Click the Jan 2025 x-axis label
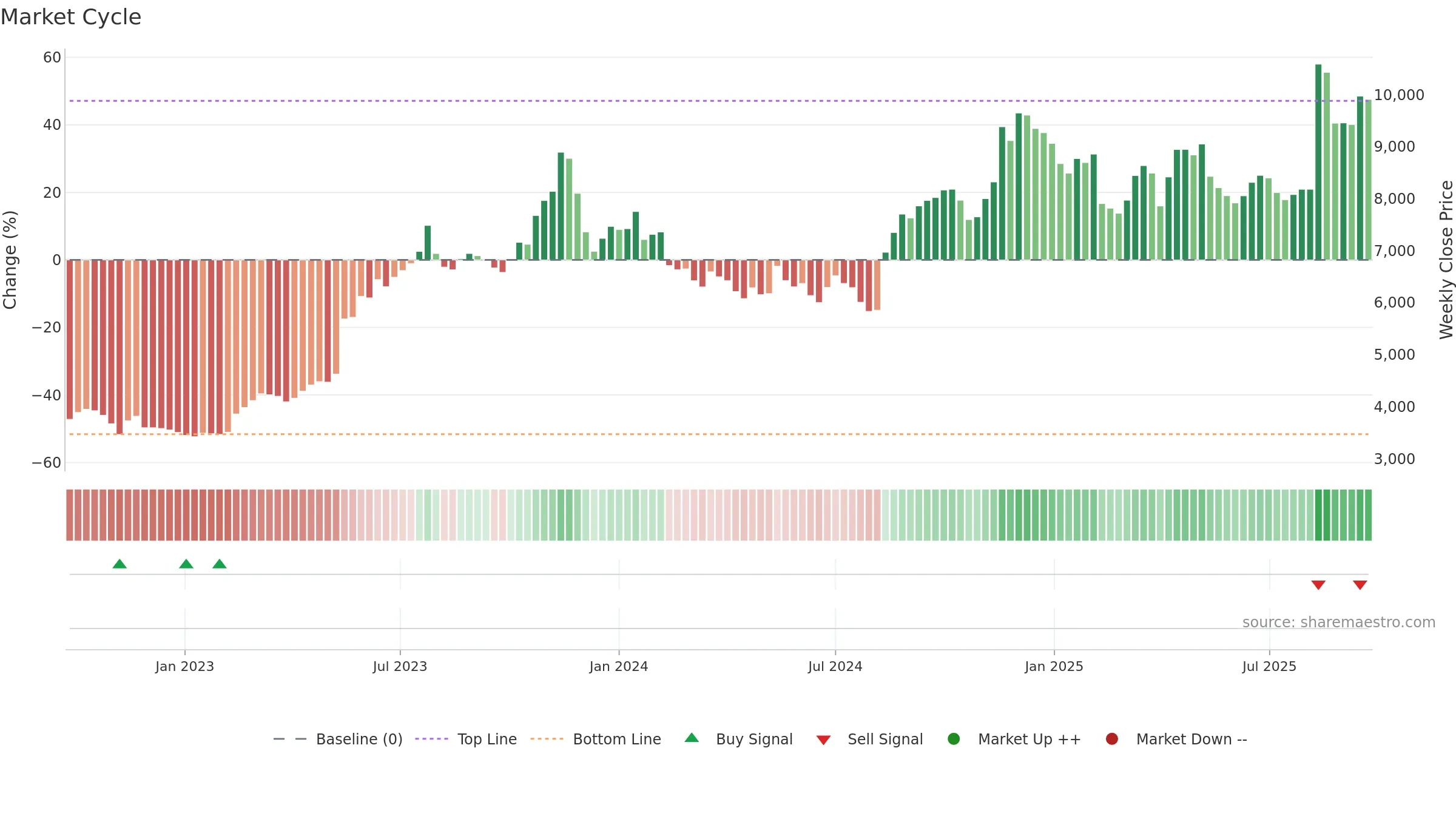This screenshot has height=819, width=1456. (1054, 667)
